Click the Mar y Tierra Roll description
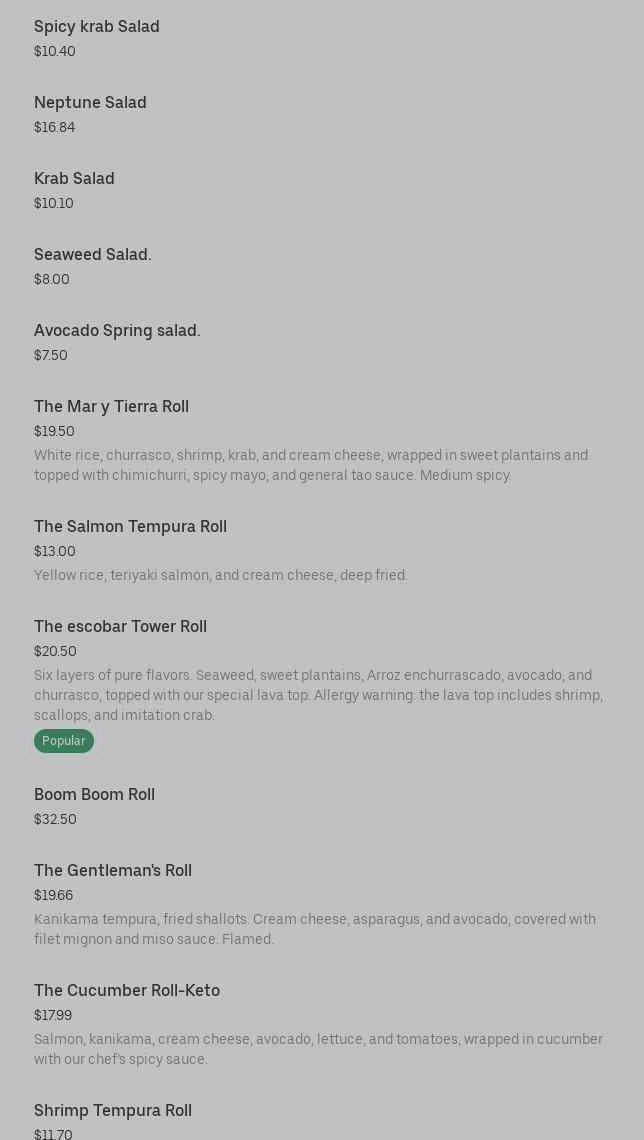 click(x=311, y=465)
